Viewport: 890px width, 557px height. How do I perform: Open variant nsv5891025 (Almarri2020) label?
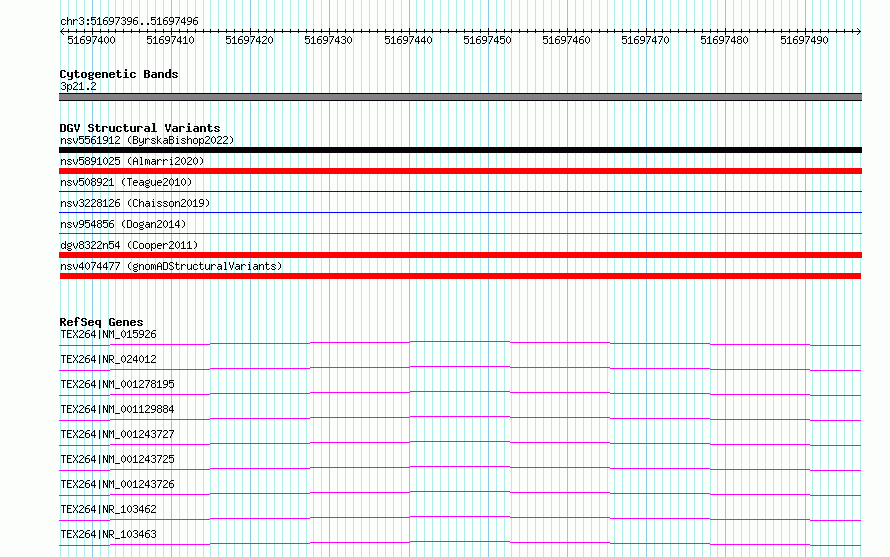tap(132, 161)
